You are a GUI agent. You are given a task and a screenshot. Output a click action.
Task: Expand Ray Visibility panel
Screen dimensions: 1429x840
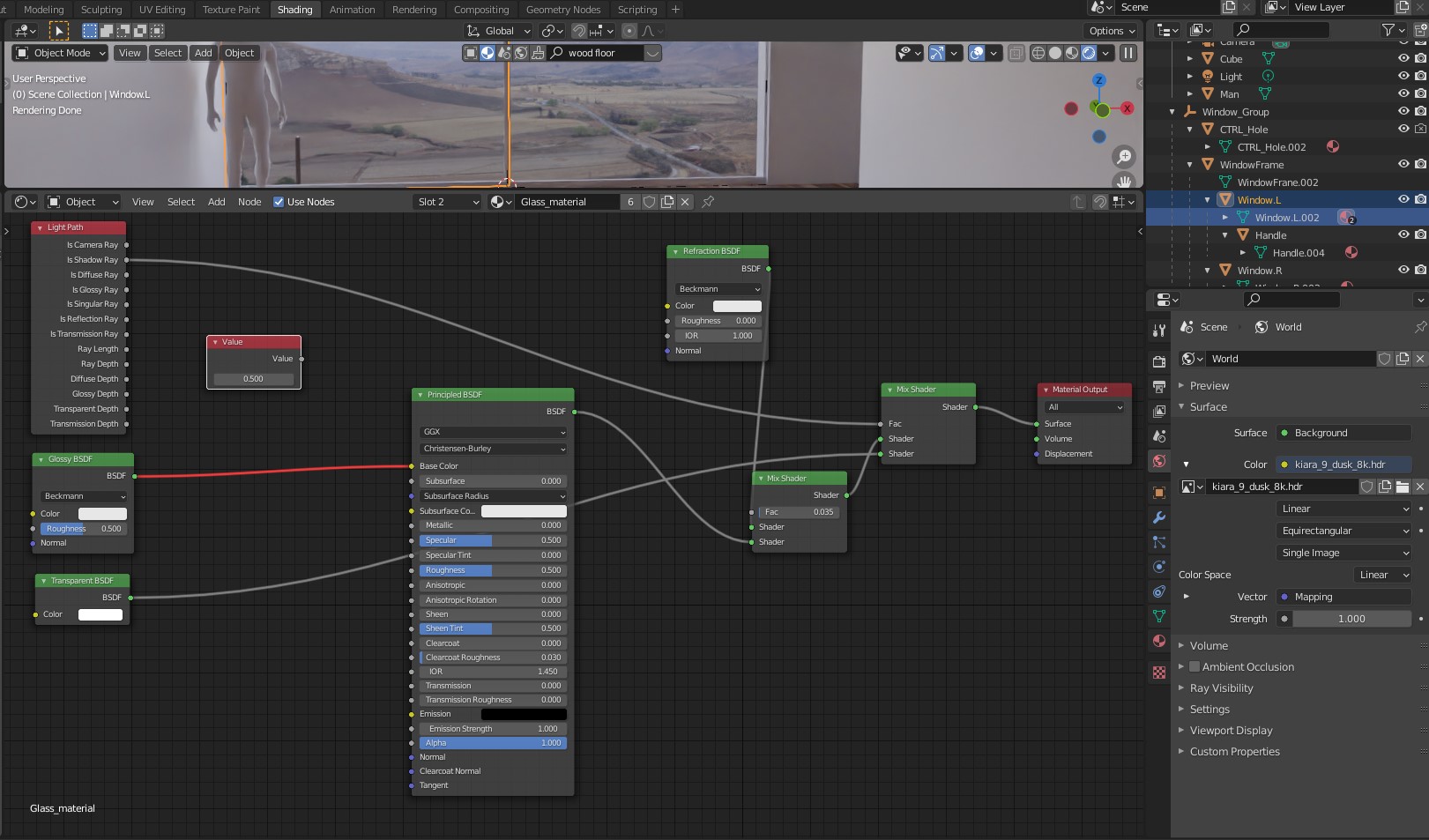[1220, 688]
